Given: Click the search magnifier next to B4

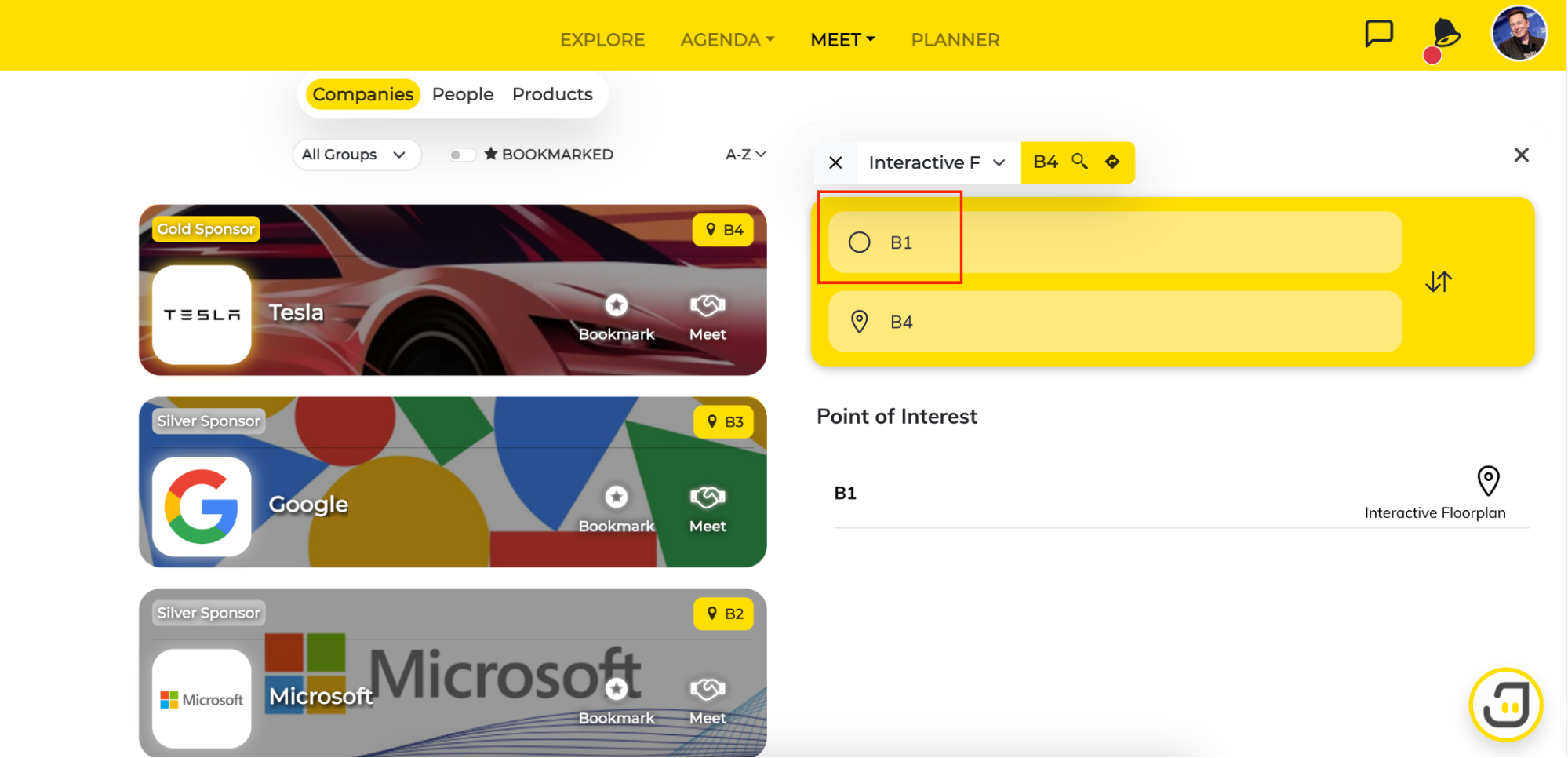Looking at the screenshot, I should point(1080,162).
